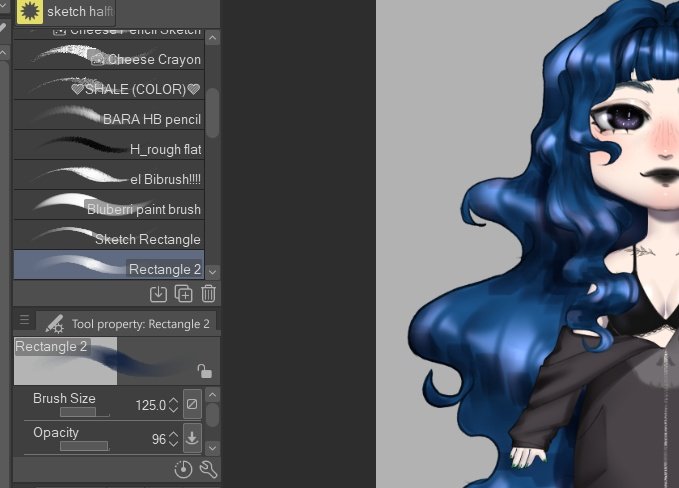Click the Rectangle 2 stroke preview
The image size is (679, 488).
pyautogui.click(x=117, y=361)
